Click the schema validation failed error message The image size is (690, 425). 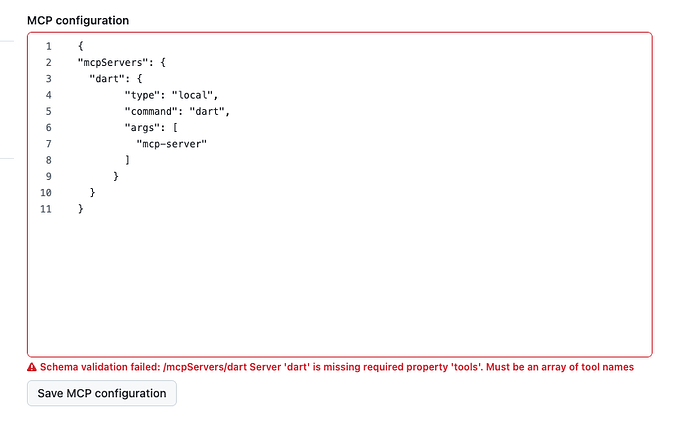(x=337, y=367)
